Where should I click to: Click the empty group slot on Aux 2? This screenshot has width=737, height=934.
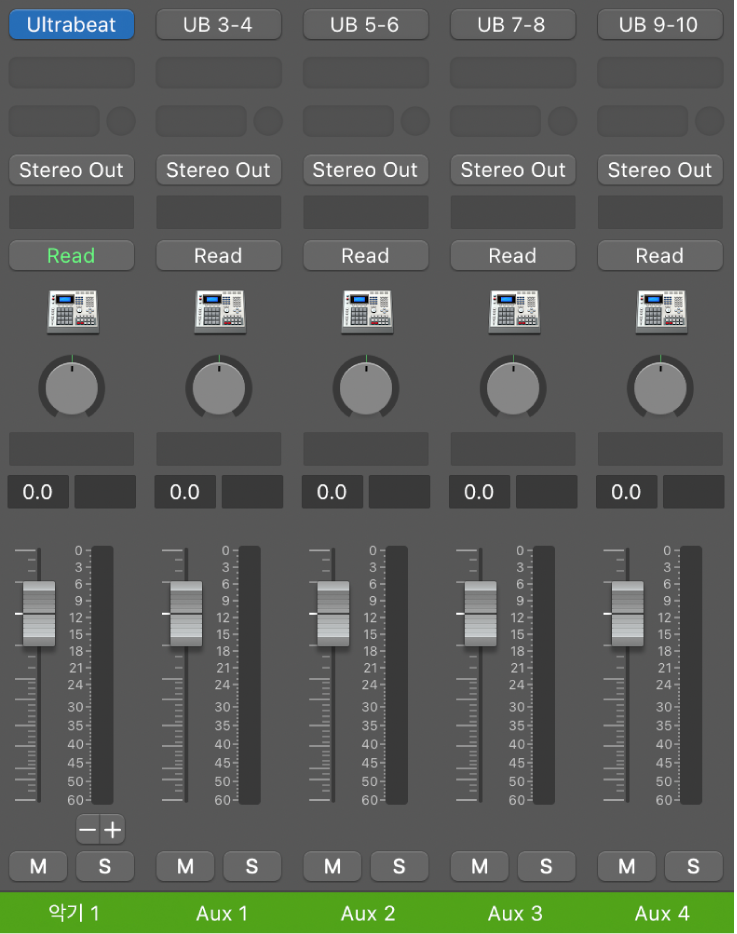point(366,212)
